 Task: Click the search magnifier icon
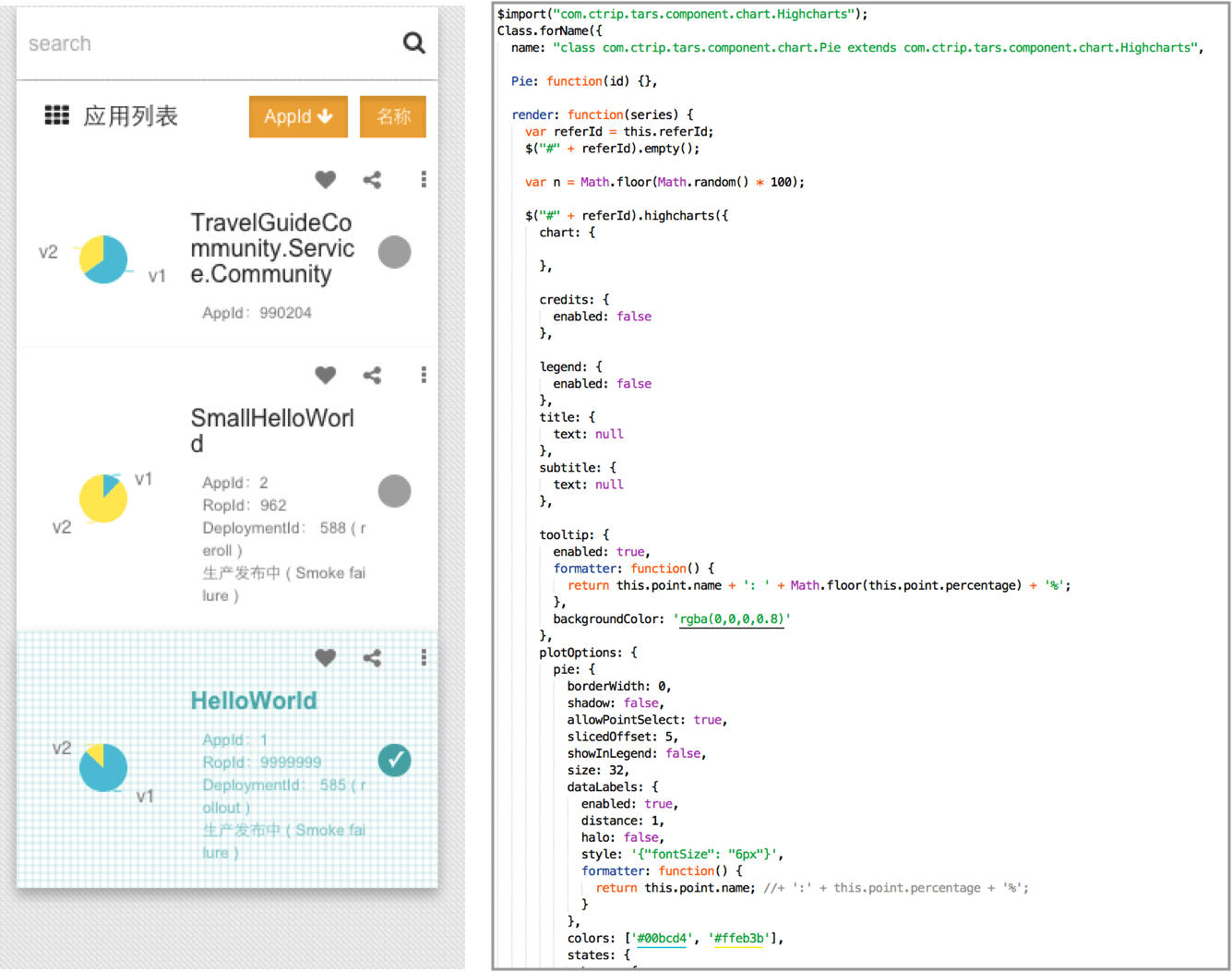[413, 42]
